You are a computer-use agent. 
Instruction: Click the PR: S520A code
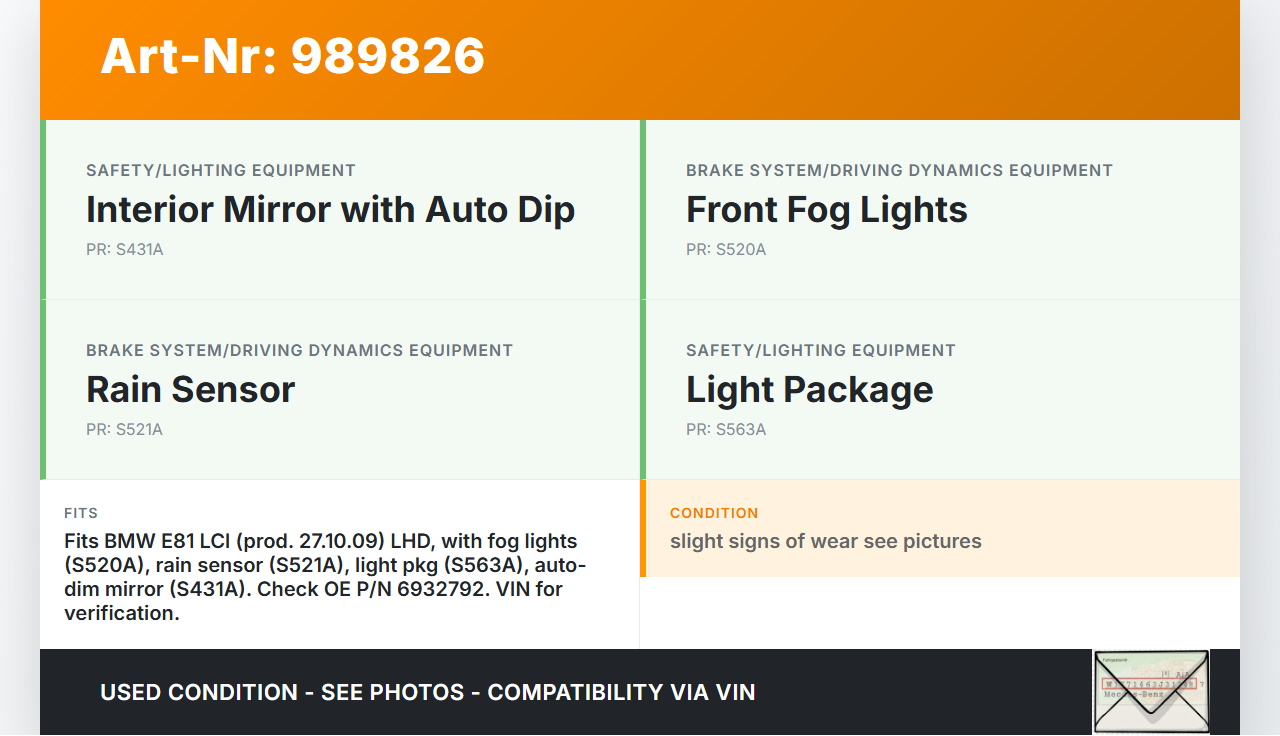(725, 250)
